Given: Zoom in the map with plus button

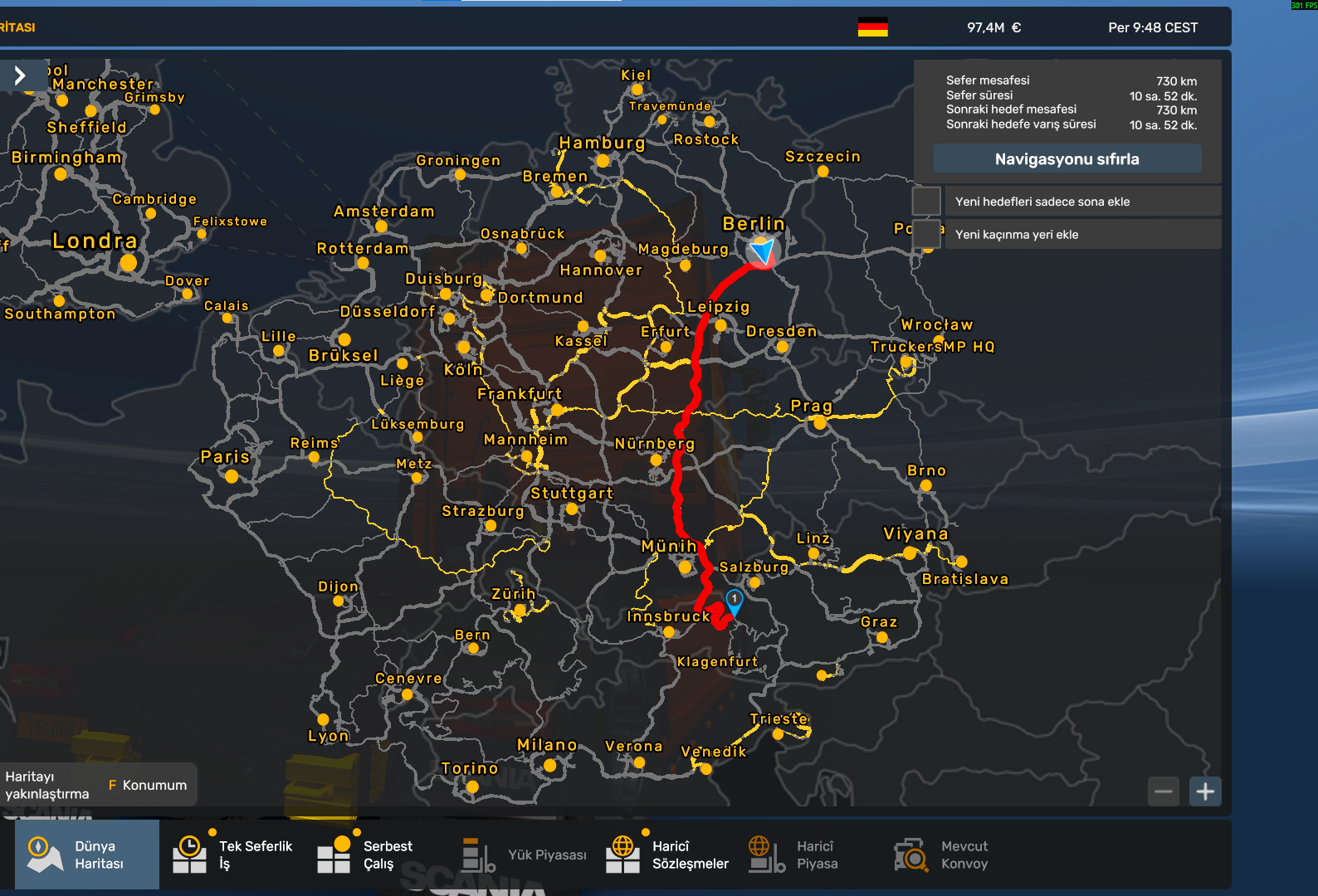Looking at the screenshot, I should [1205, 791].
